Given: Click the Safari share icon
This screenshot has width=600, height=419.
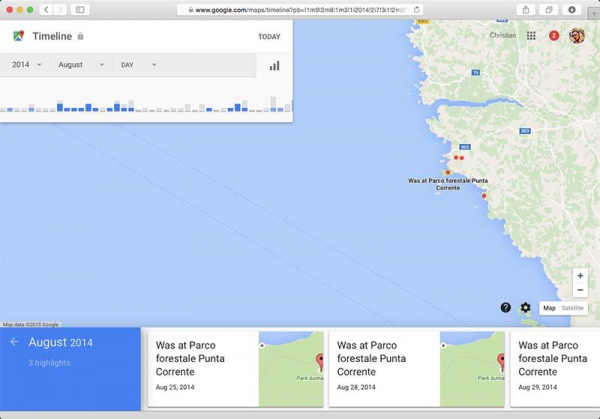Looking at the screenshot, I should pyautogui.click(x=526, y=10).
